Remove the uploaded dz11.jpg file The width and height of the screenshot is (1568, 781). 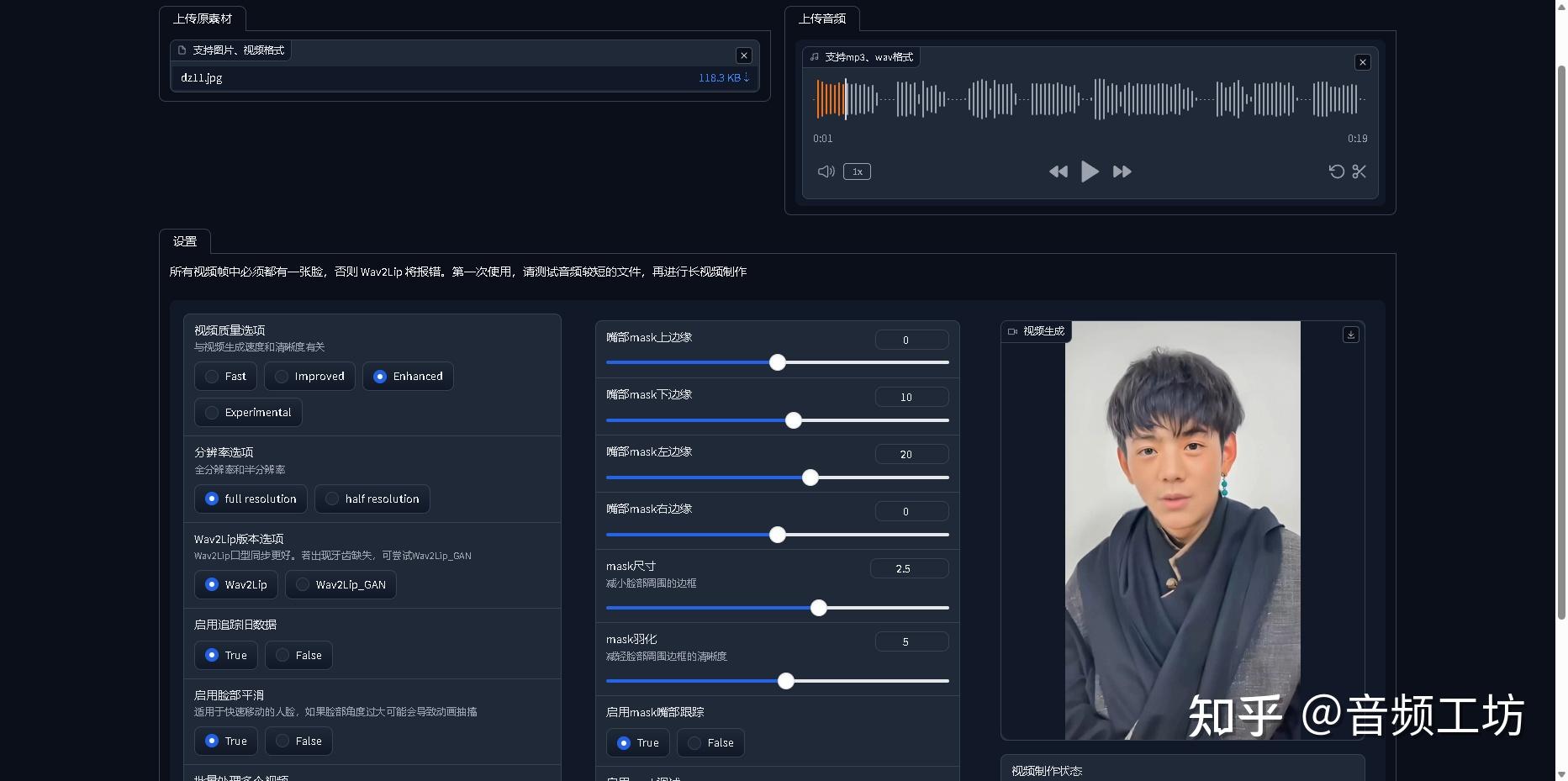[743, 55]
